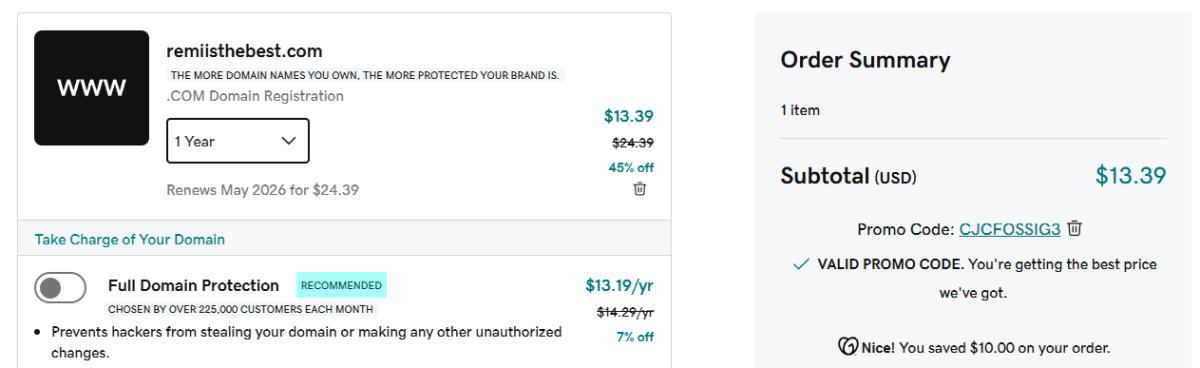Click the $13.19/yr protection price

[620, 286]
